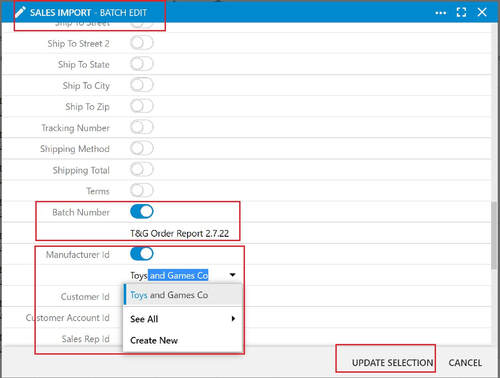Click the Cancel button
This screenshot has height=378, width=500.
tap(465, 363)
